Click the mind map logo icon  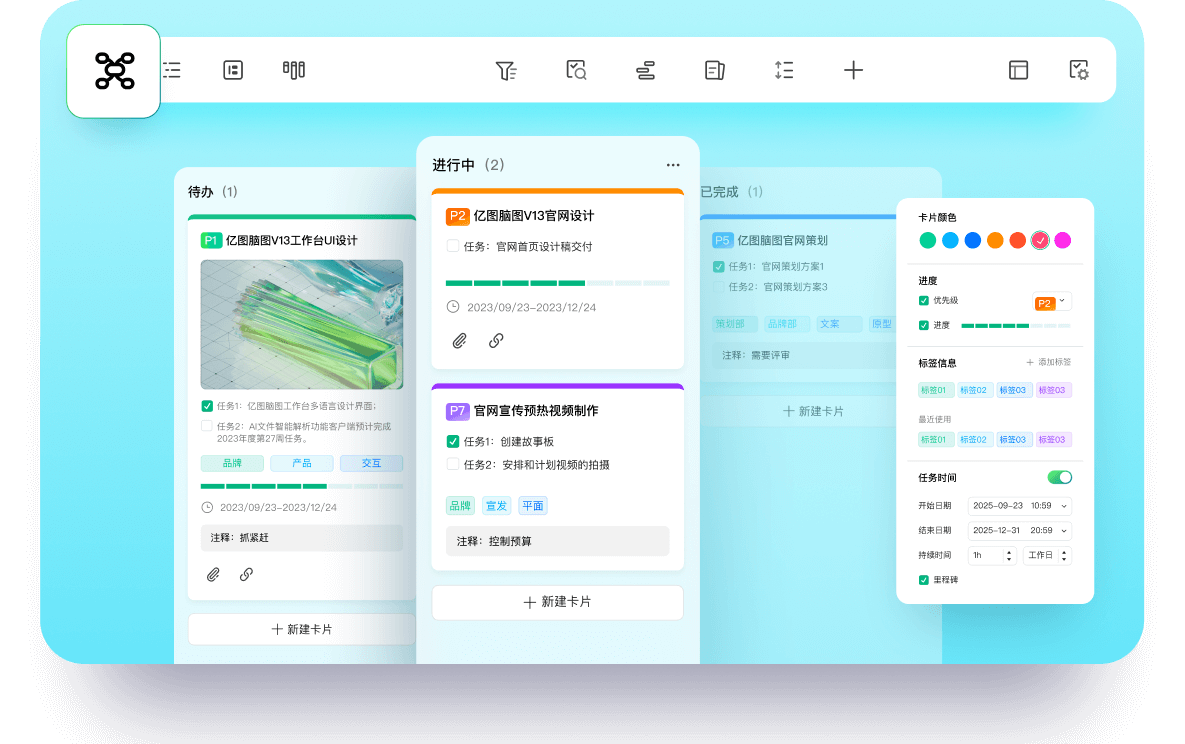114,71
